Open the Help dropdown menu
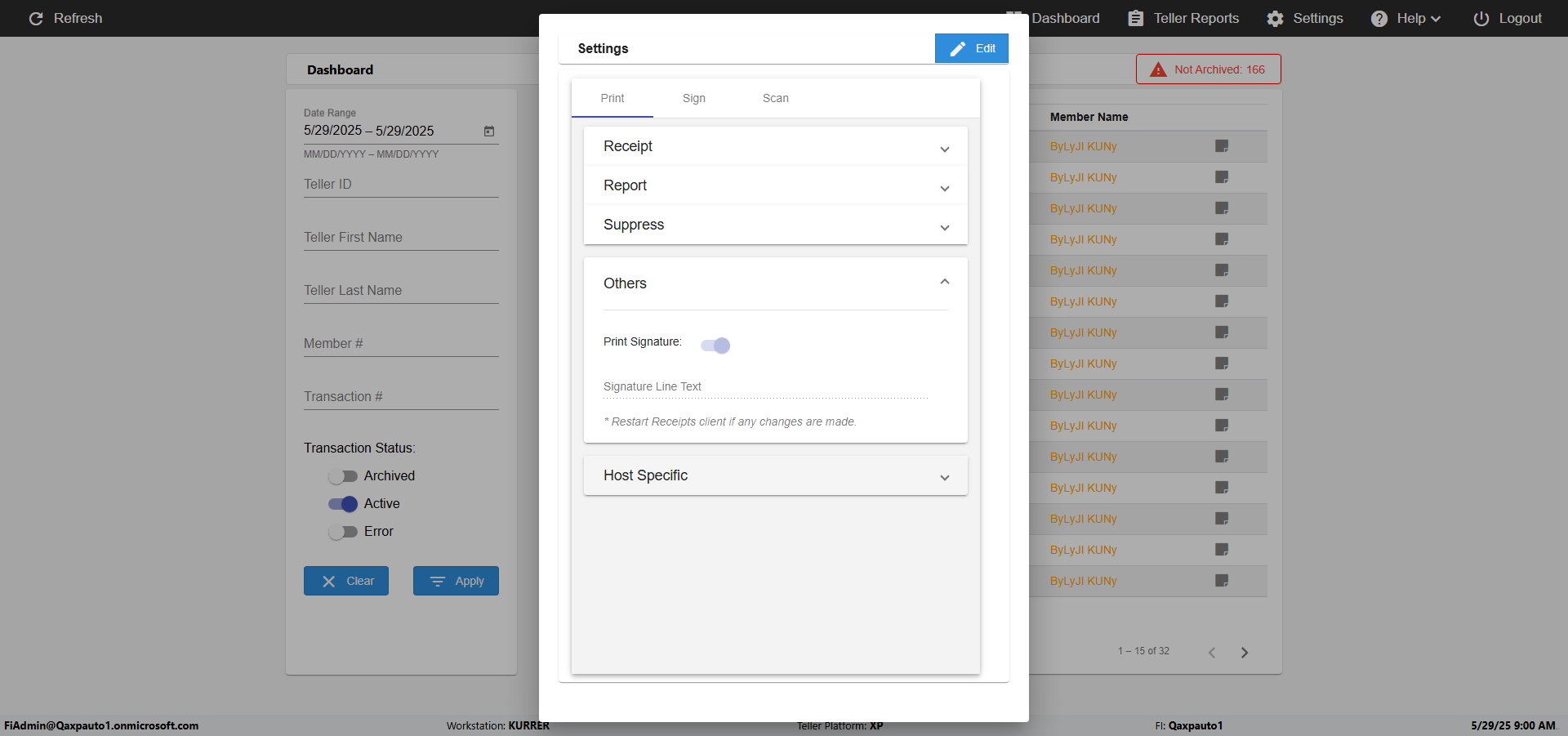 pos(1406,19)
